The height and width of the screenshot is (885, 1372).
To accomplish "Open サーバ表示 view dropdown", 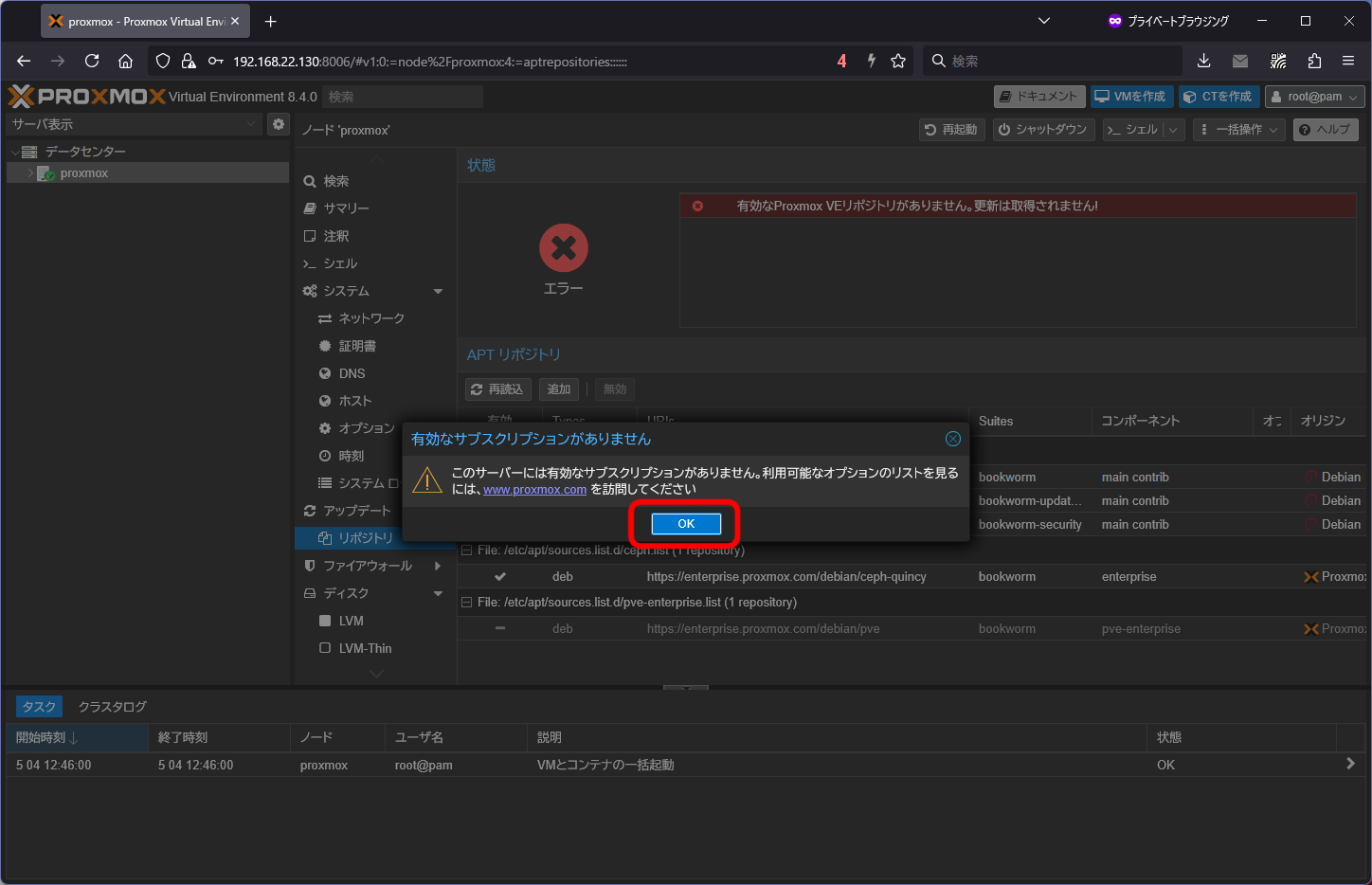I will 134,124.
